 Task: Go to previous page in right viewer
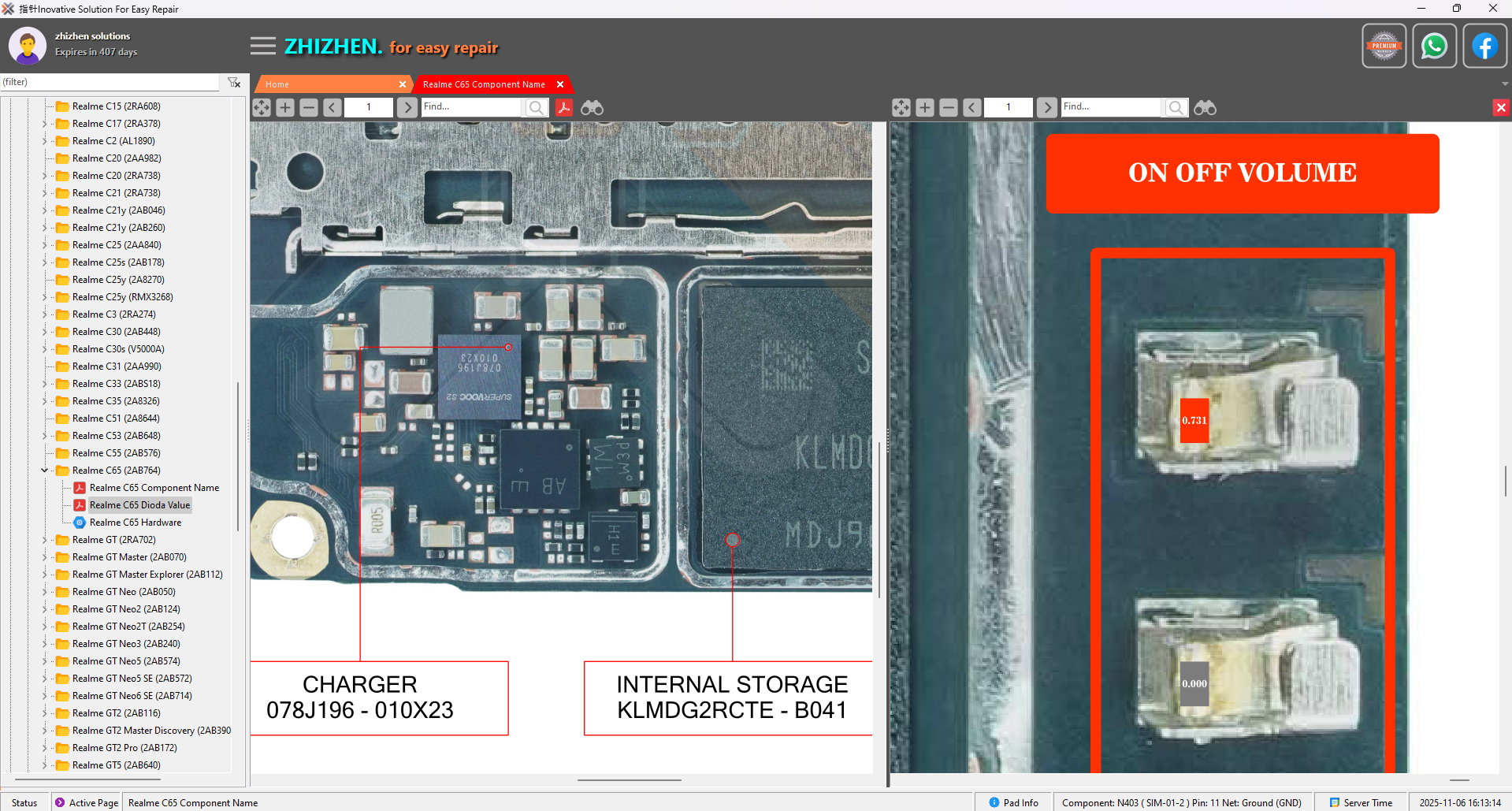tap(972, 108)
